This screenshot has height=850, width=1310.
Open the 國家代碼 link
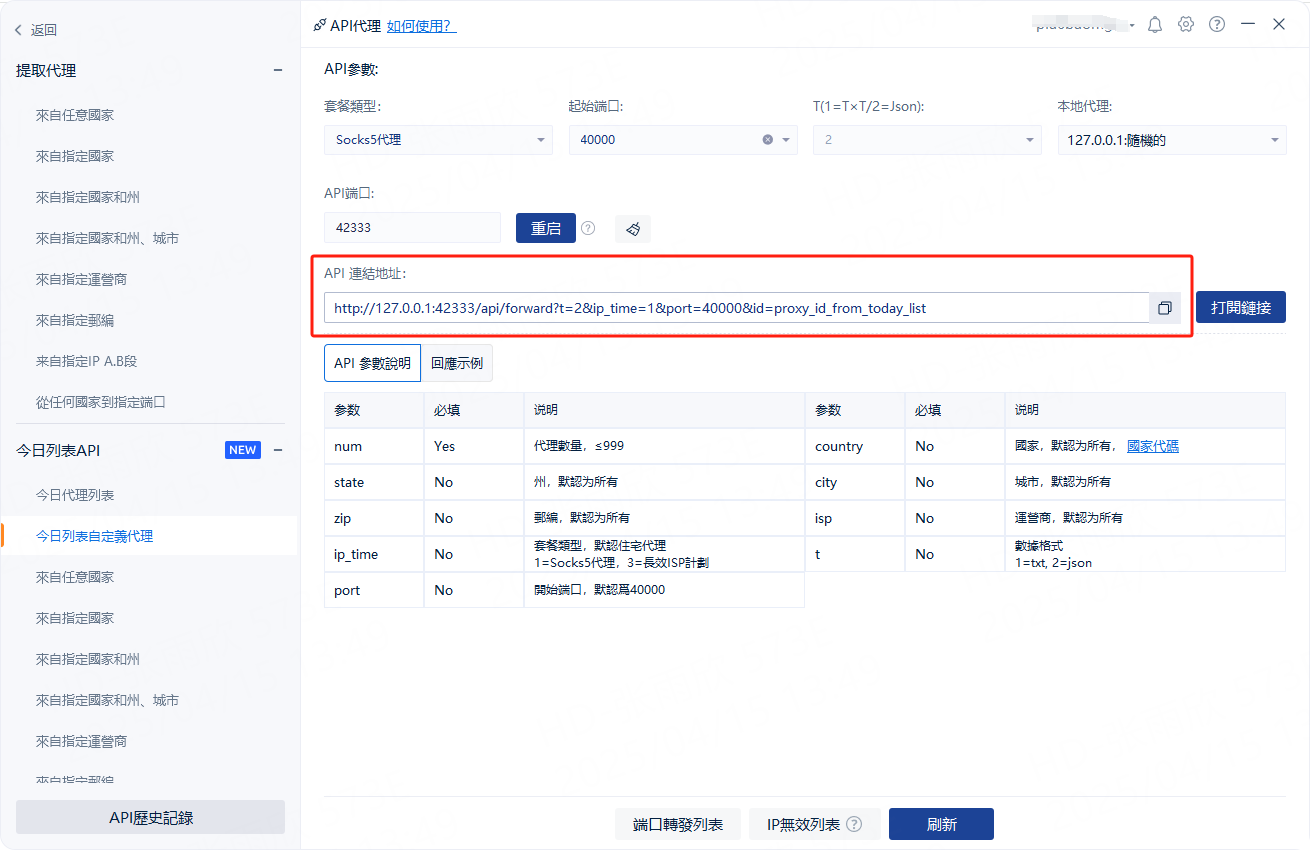[x=1152, y=446]
